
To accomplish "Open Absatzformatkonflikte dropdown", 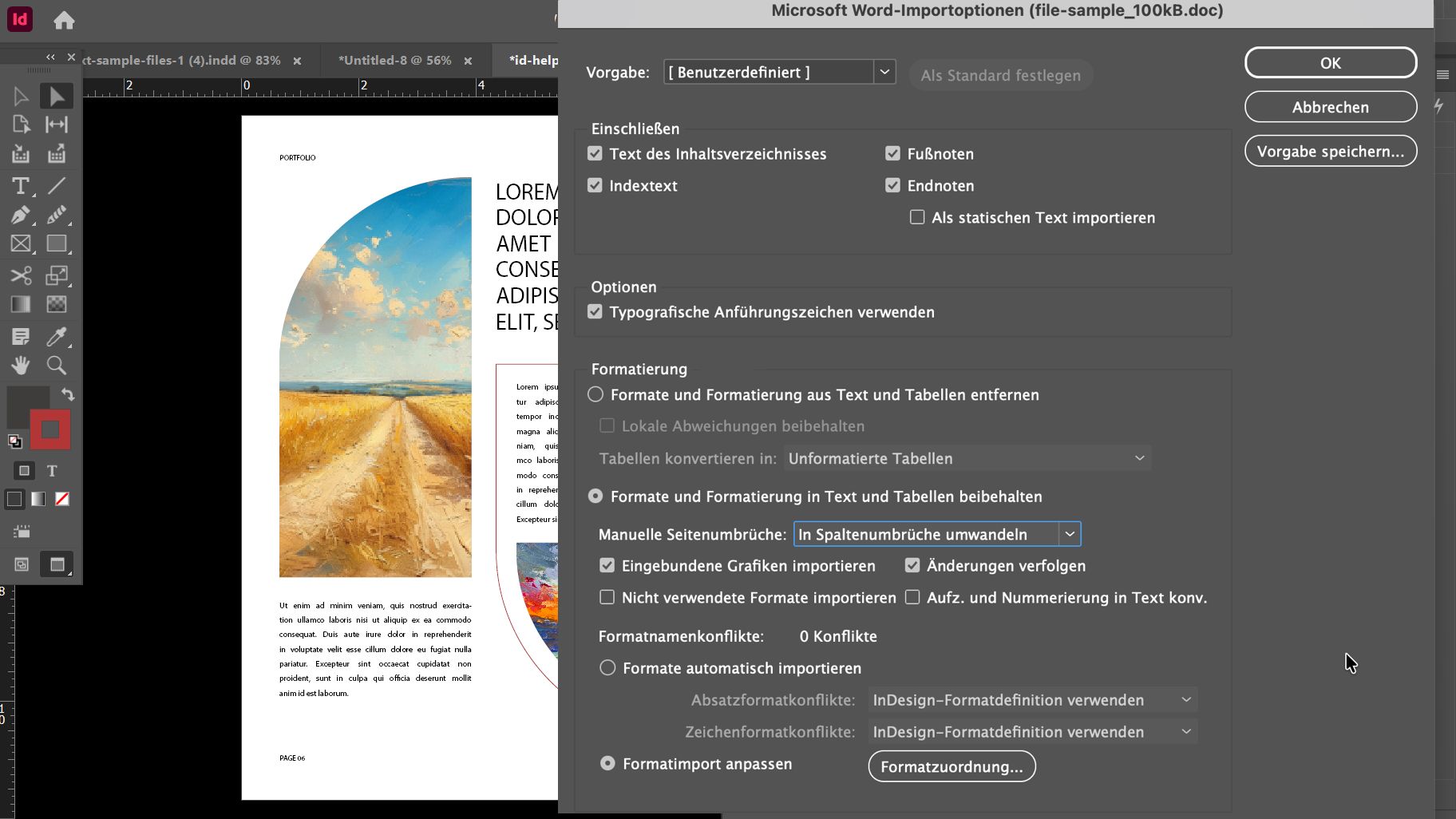I will 1033,700.
